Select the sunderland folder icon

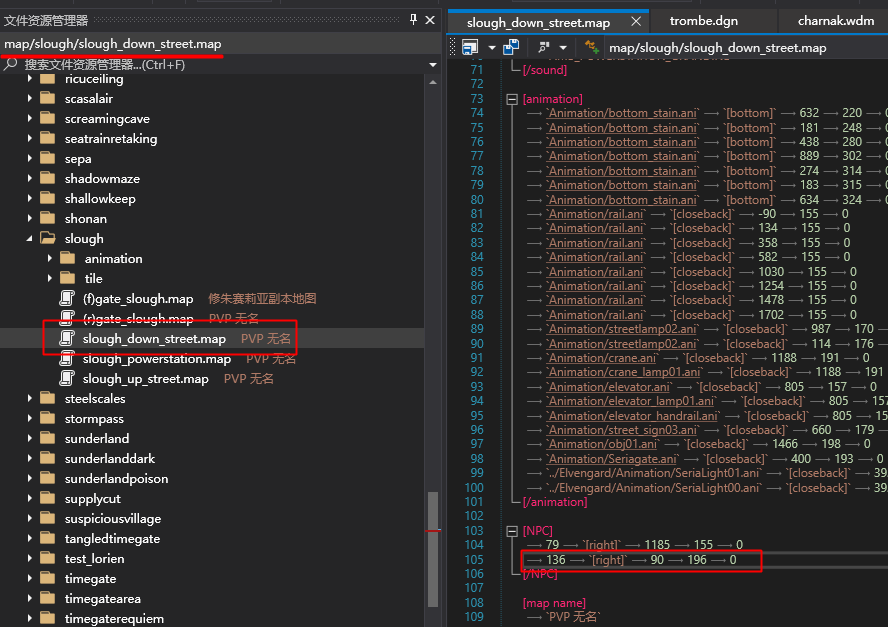[48, 438]
